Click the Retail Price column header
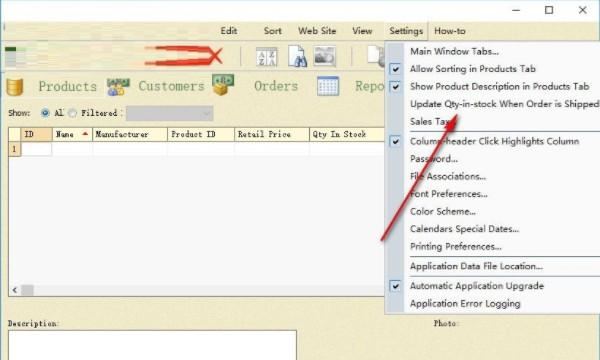The width and height of the screenshot is (600, 360). (x=272, y=134)
